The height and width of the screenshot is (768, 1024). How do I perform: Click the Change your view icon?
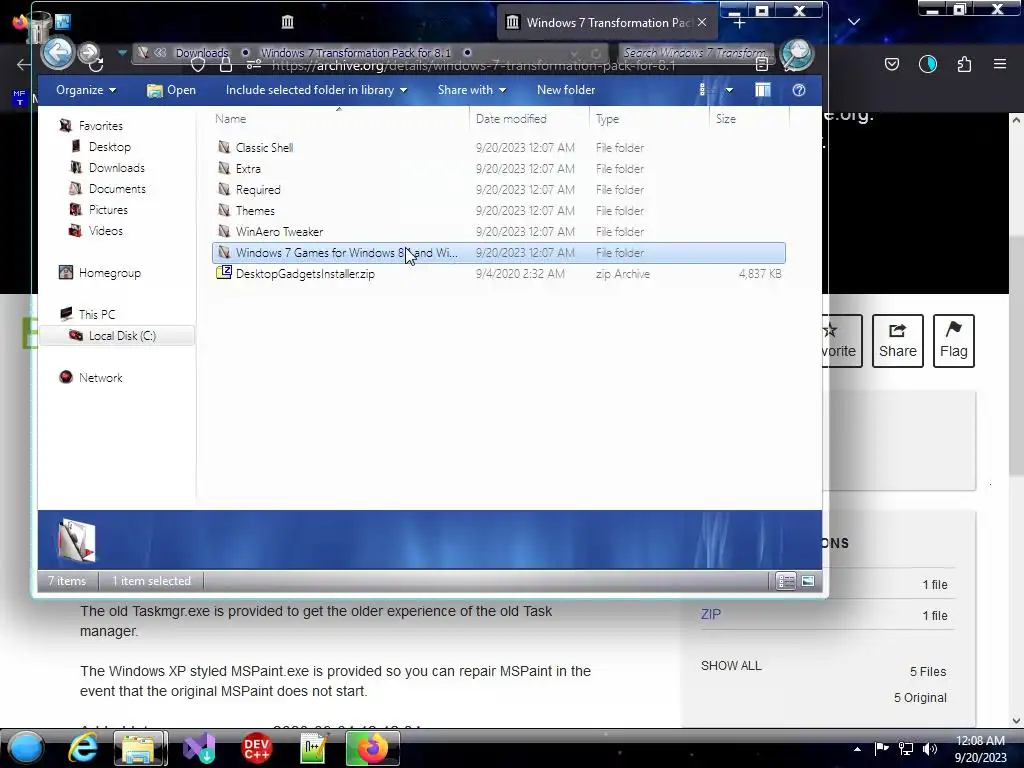[705, 90]
